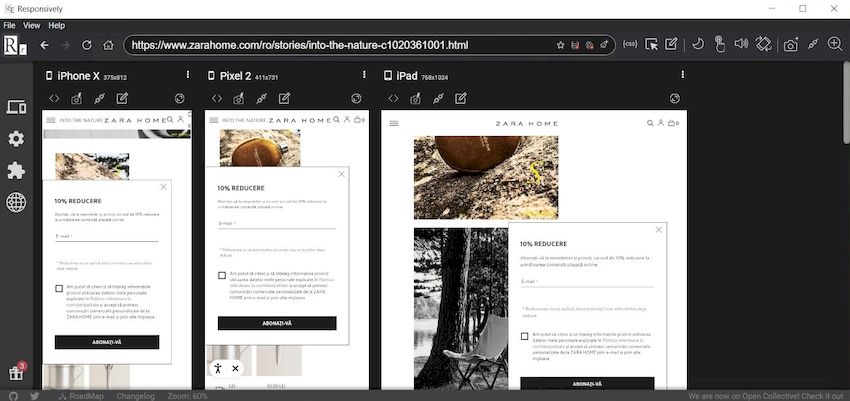The image size is (850, 401).
Task: Toggle network plug for Pixel 2
Action: pos(261,98)
